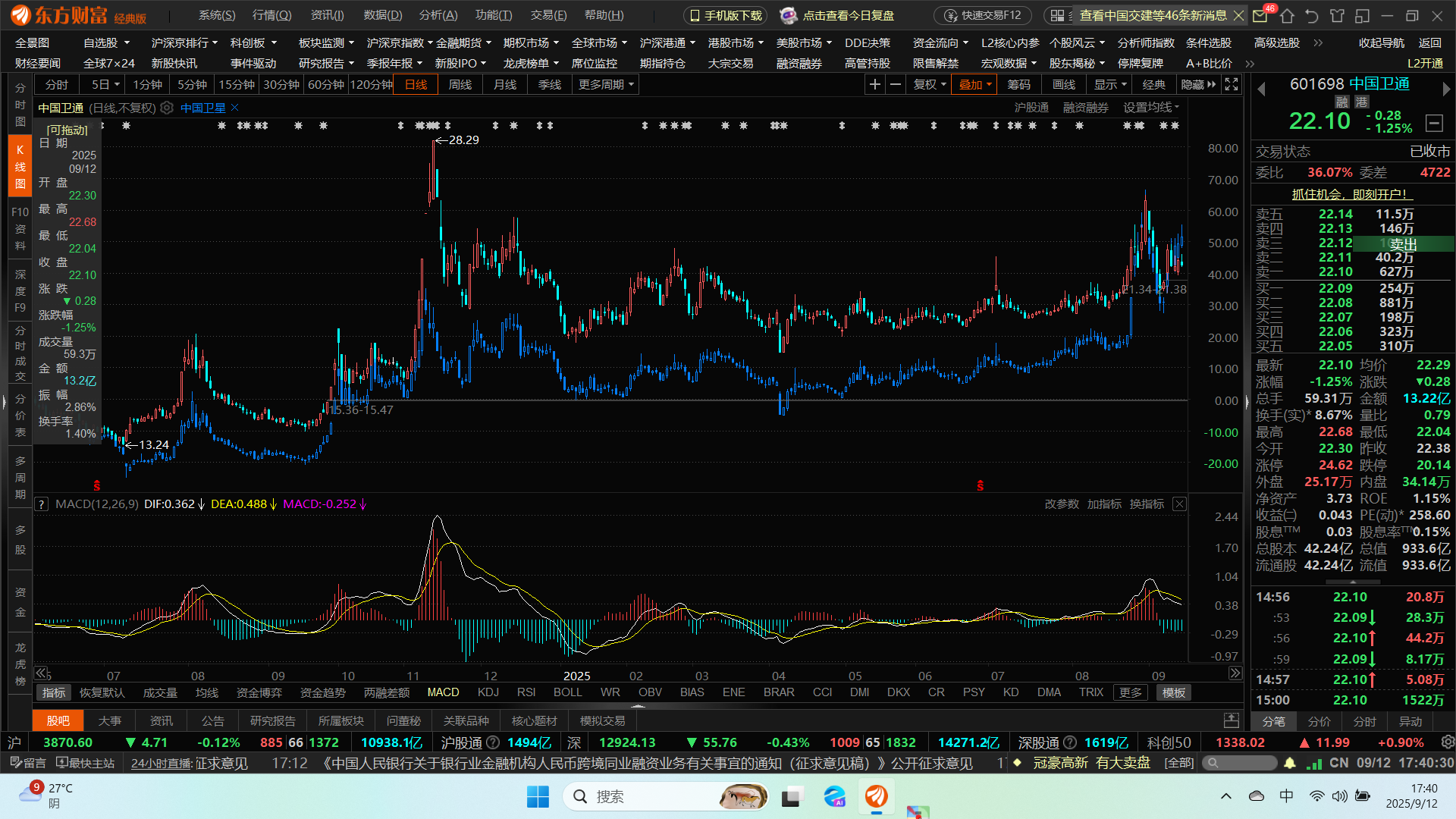Expand 设置均线 dropdown

1151,108
